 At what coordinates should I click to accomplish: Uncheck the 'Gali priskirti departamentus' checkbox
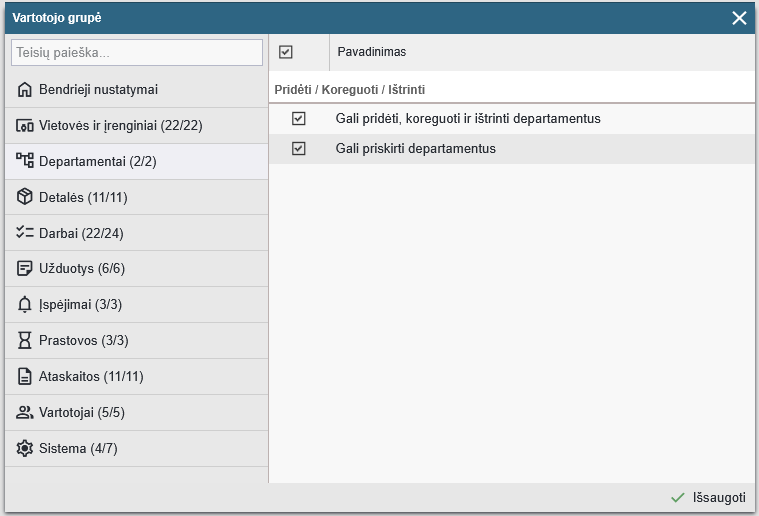click(299, 149)
